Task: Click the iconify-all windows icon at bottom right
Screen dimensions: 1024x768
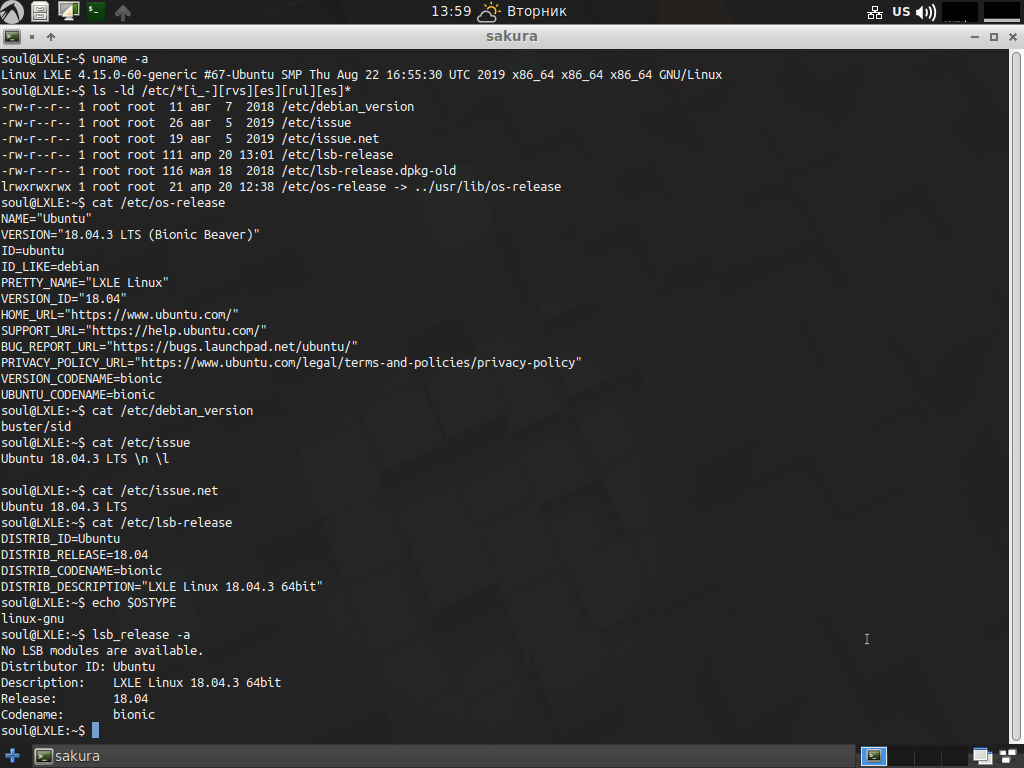Action: pos(1010,756)
